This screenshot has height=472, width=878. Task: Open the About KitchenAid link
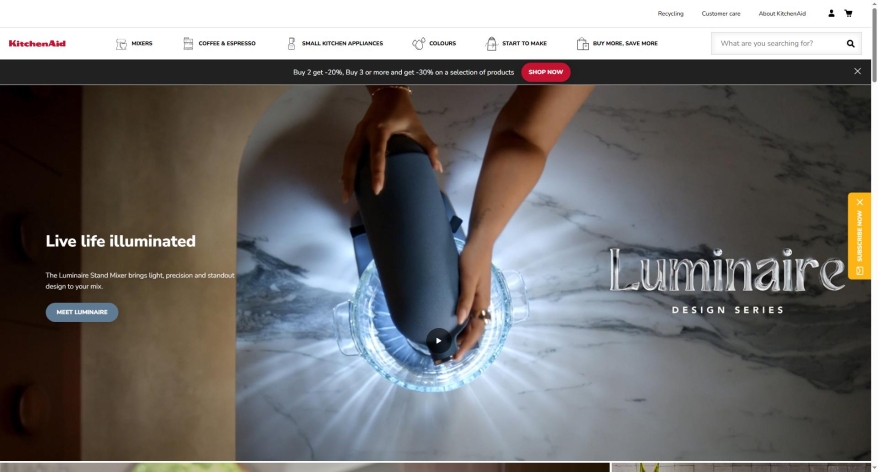click(782, 13)
